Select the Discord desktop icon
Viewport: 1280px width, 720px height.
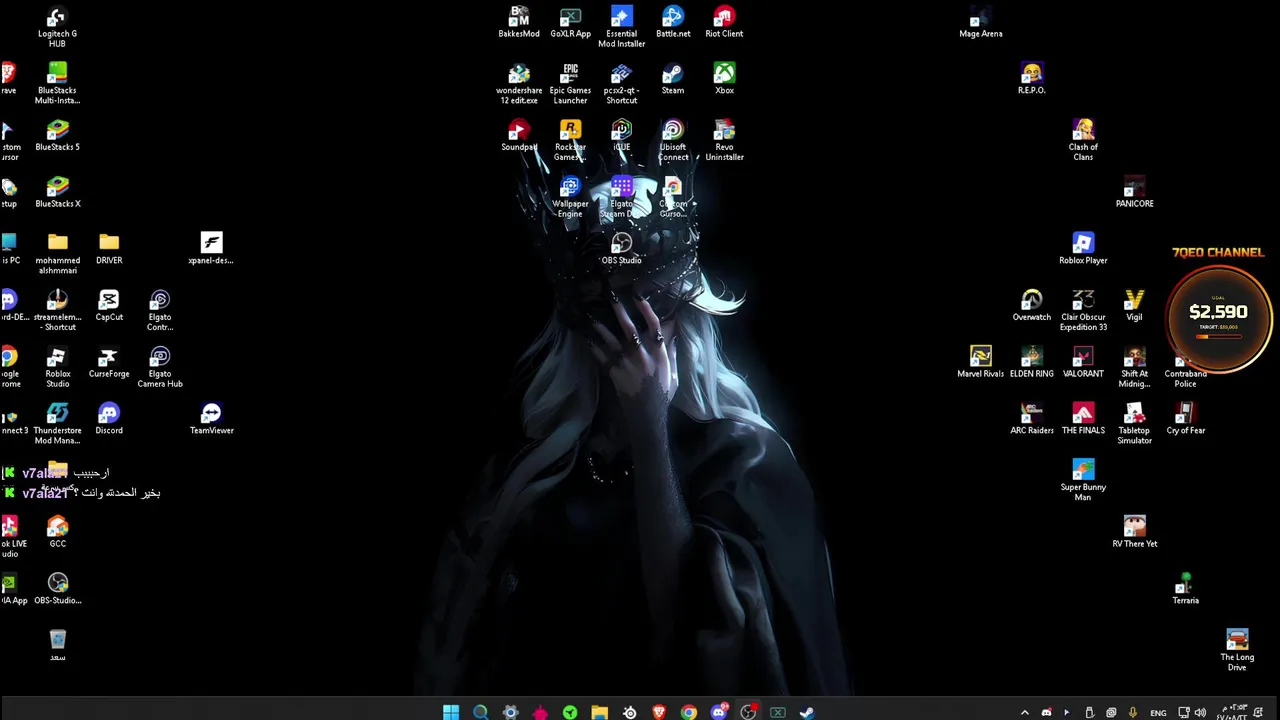pyautogui.click(x=109, y=419)
